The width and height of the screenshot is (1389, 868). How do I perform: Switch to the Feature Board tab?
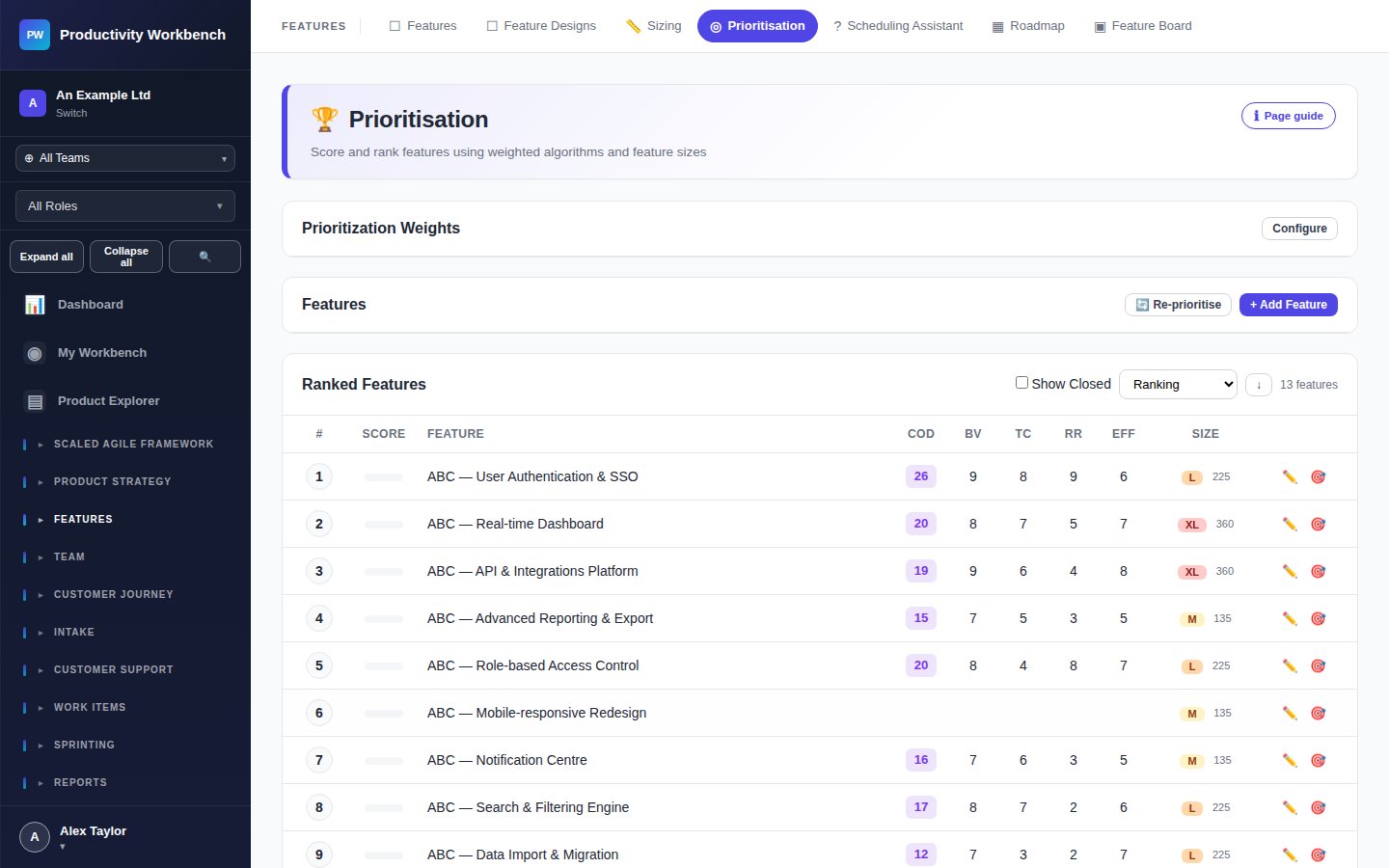pyautogui.click(x=1143, y=26)
